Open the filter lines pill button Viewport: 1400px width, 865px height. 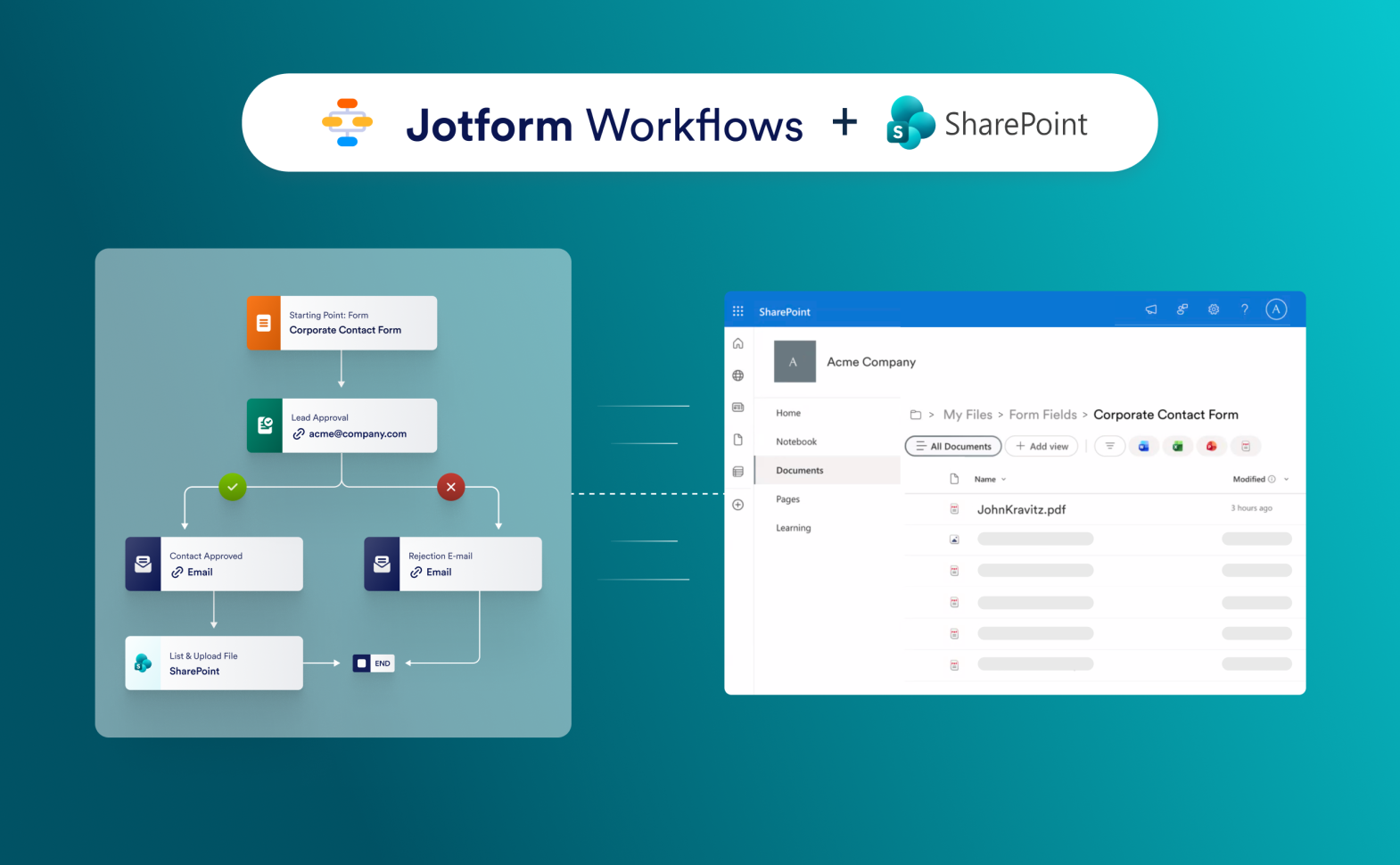(x=1109, y=446)
